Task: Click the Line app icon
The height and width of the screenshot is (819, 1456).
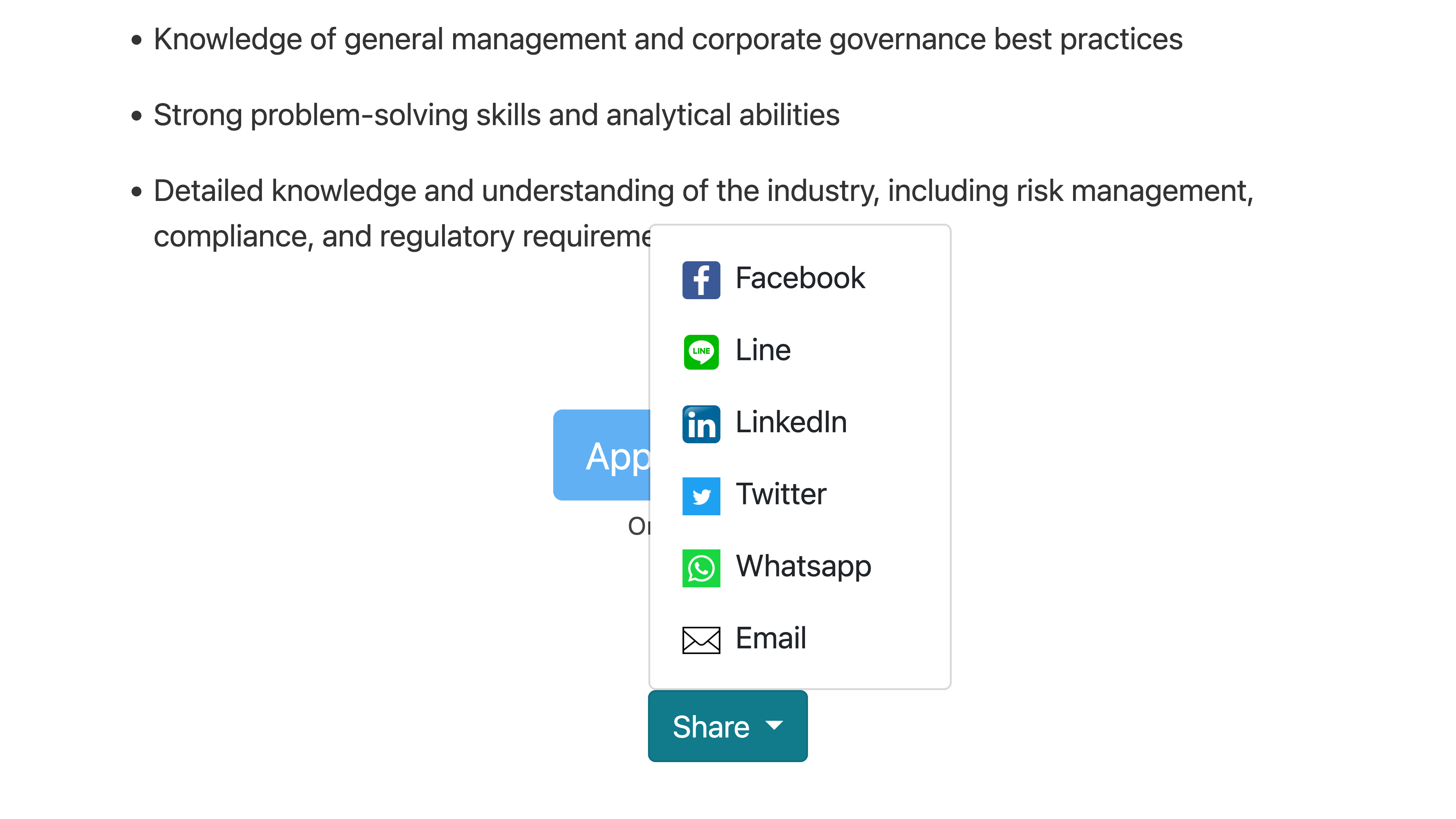Action: [x=701, y=351]
